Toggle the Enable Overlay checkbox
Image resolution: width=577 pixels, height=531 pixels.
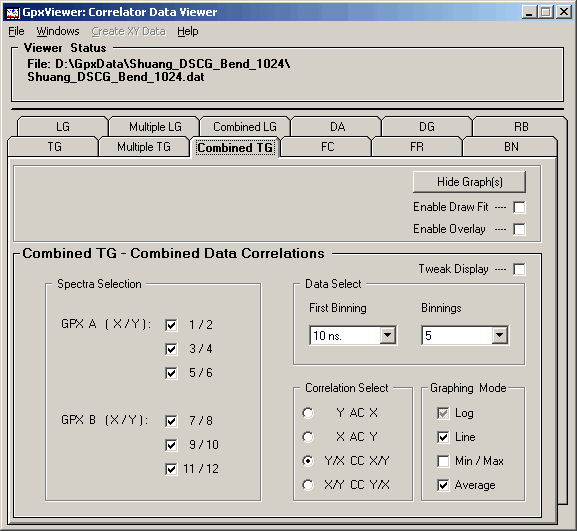[519, 229]
